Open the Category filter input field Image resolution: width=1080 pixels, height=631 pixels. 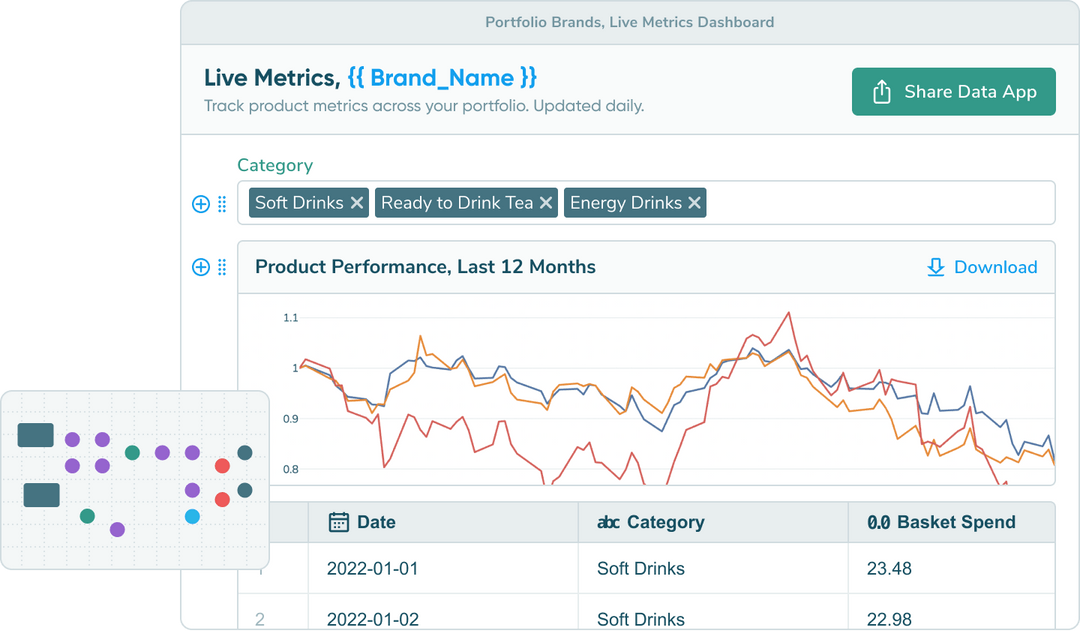point(880,202)
